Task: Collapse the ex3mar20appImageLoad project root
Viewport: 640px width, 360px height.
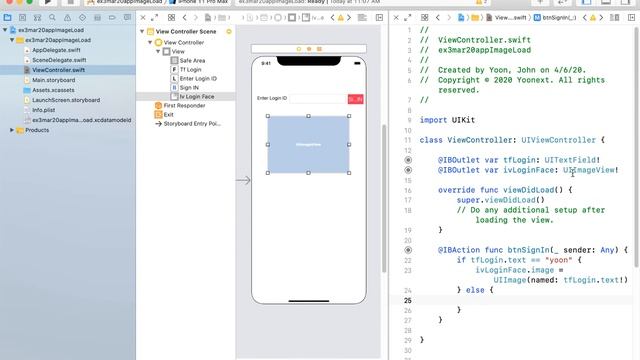Action: click(5, 30)
